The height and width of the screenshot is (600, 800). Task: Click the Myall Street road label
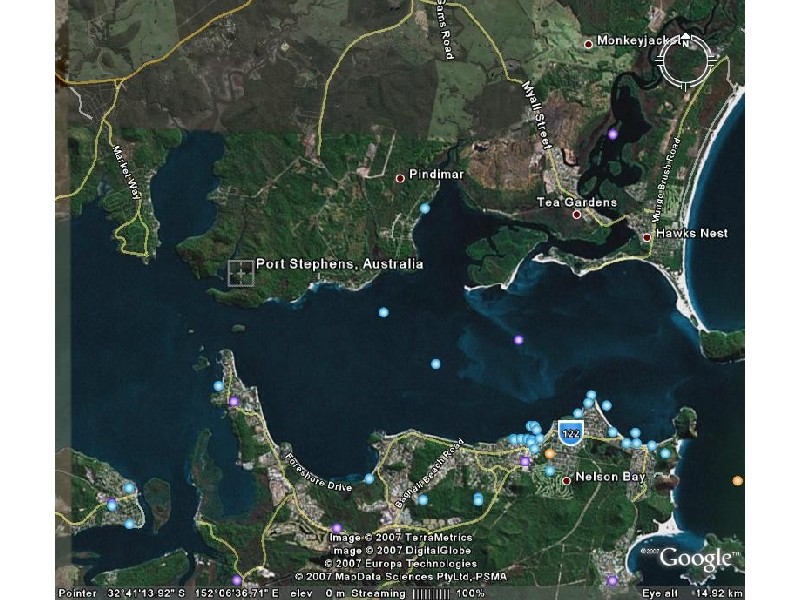(x=537, y=115)
